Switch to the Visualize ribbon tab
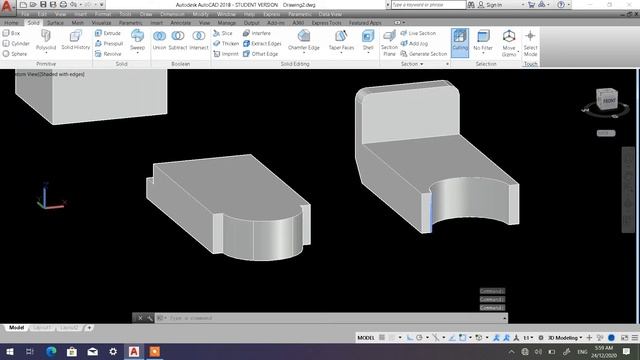Viewport: 640px width, 360px height. pos(101,23)
